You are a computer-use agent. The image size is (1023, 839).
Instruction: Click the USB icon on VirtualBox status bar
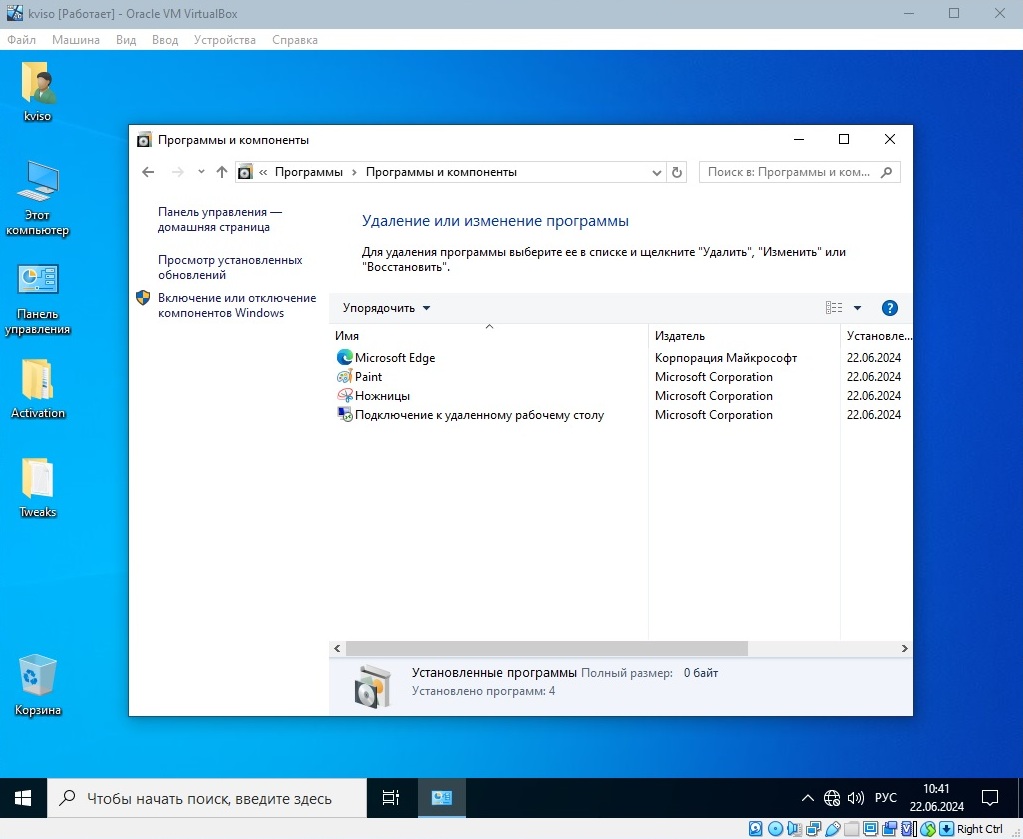pos(833,829)
